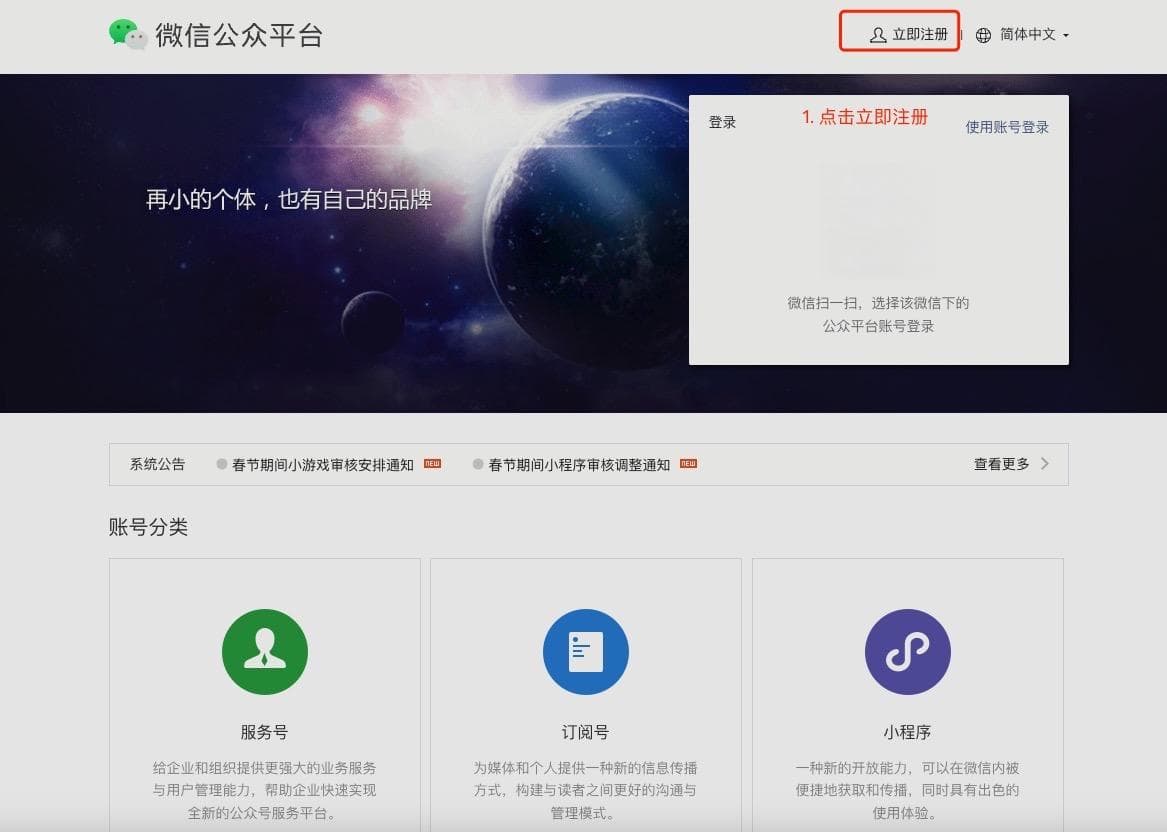Image resolution: width=1167 pixels, height=832 pixels.
Task: Click the dropdown arrow next to 简体中文
Action: coord(1066,35)
